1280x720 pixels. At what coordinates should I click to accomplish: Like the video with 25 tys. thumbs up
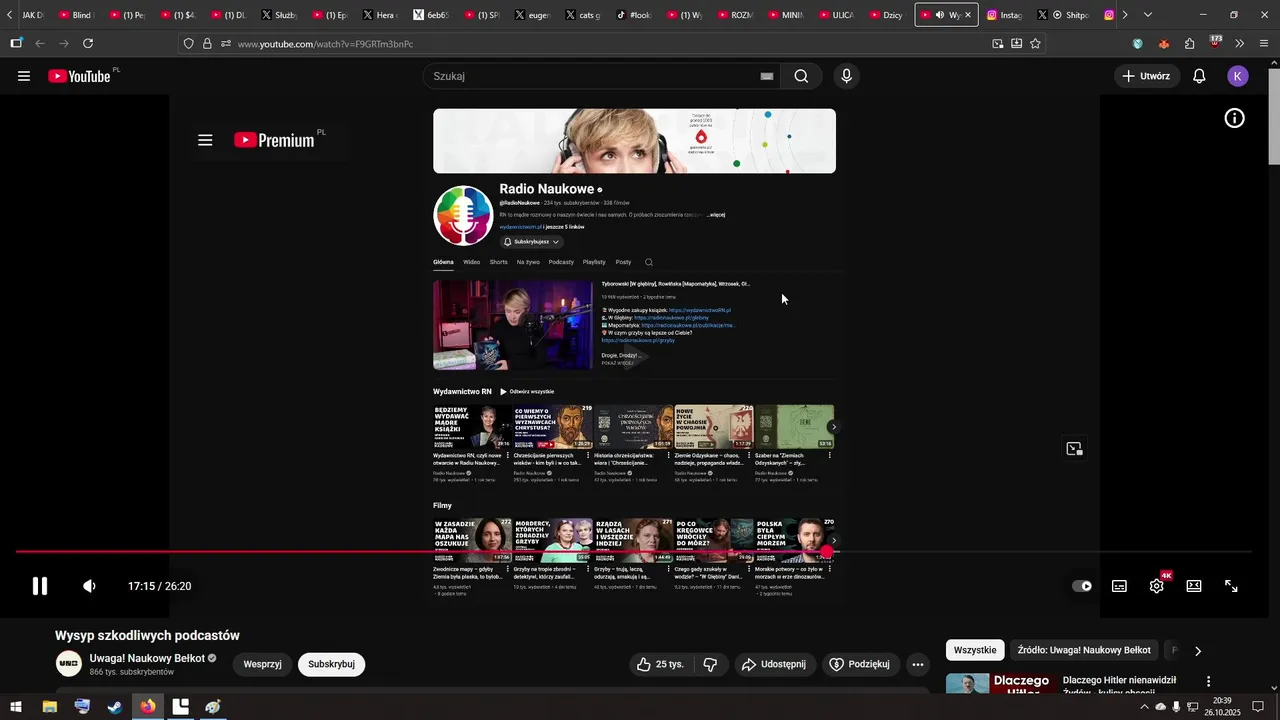pos(660,664)
